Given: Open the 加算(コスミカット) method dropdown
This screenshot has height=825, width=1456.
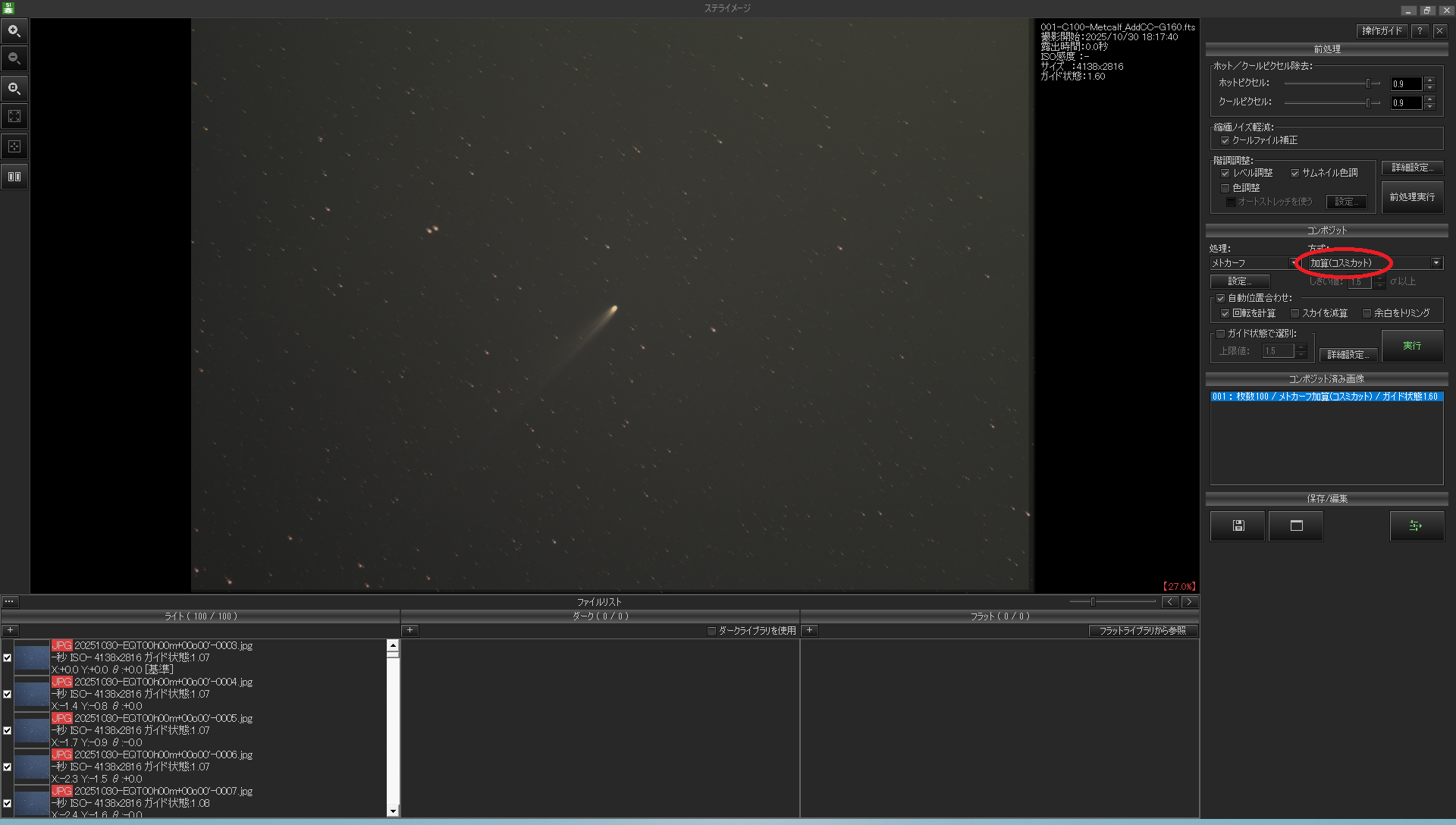Looking at the screenshot, I should [x=1436, y=263].
